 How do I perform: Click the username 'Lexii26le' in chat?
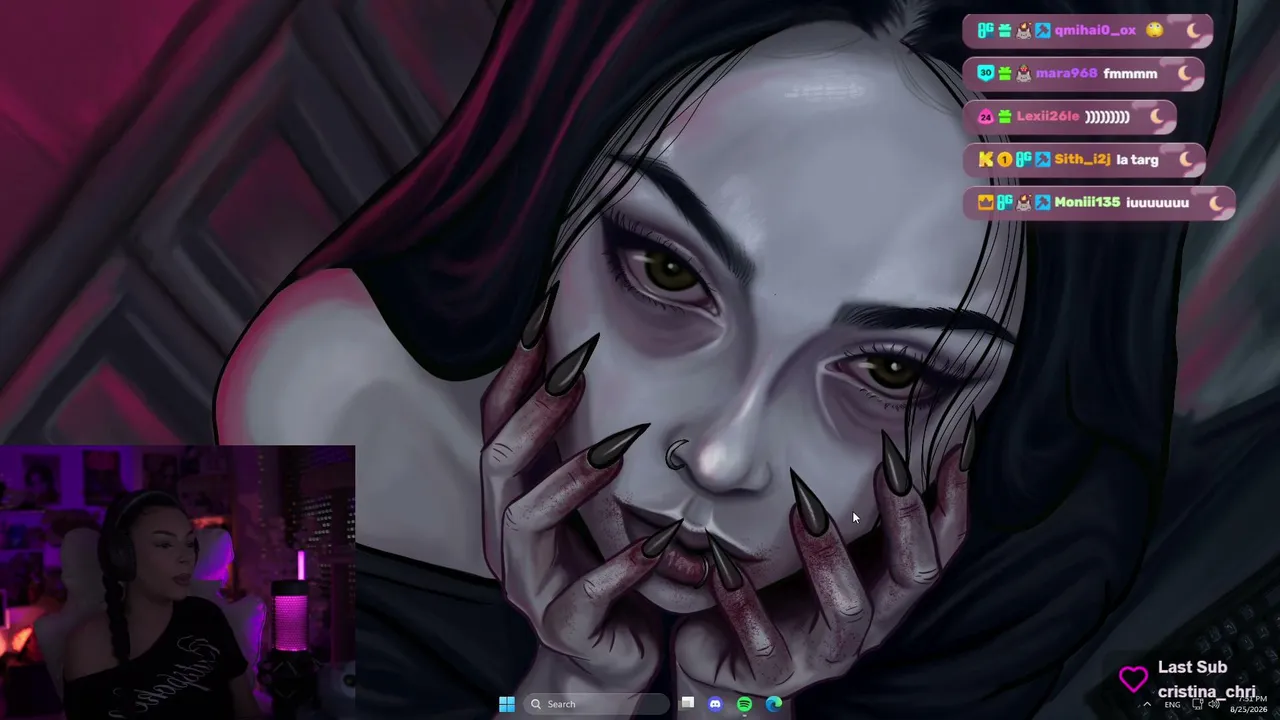(1047, 116)
